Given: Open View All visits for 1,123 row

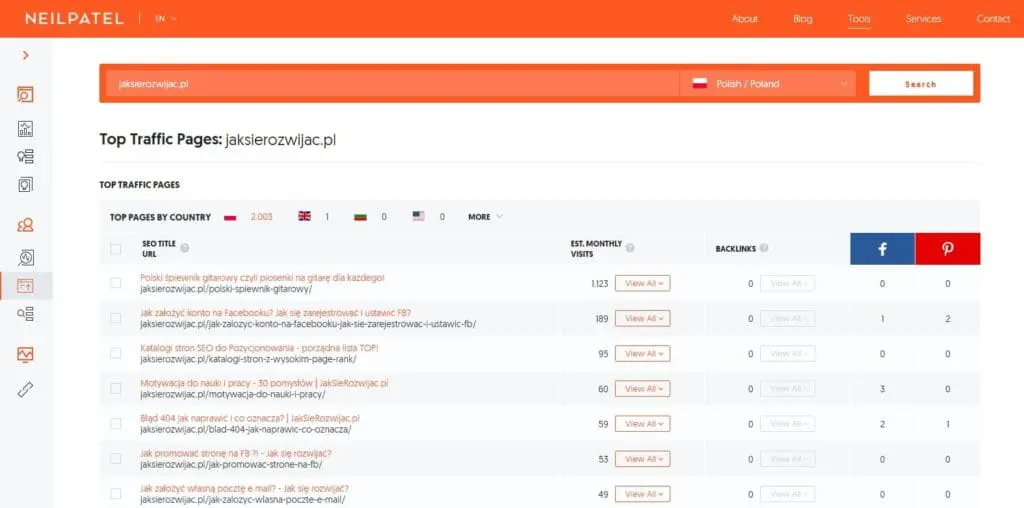Looking at the screenshot, I should [x=643, y=283].
